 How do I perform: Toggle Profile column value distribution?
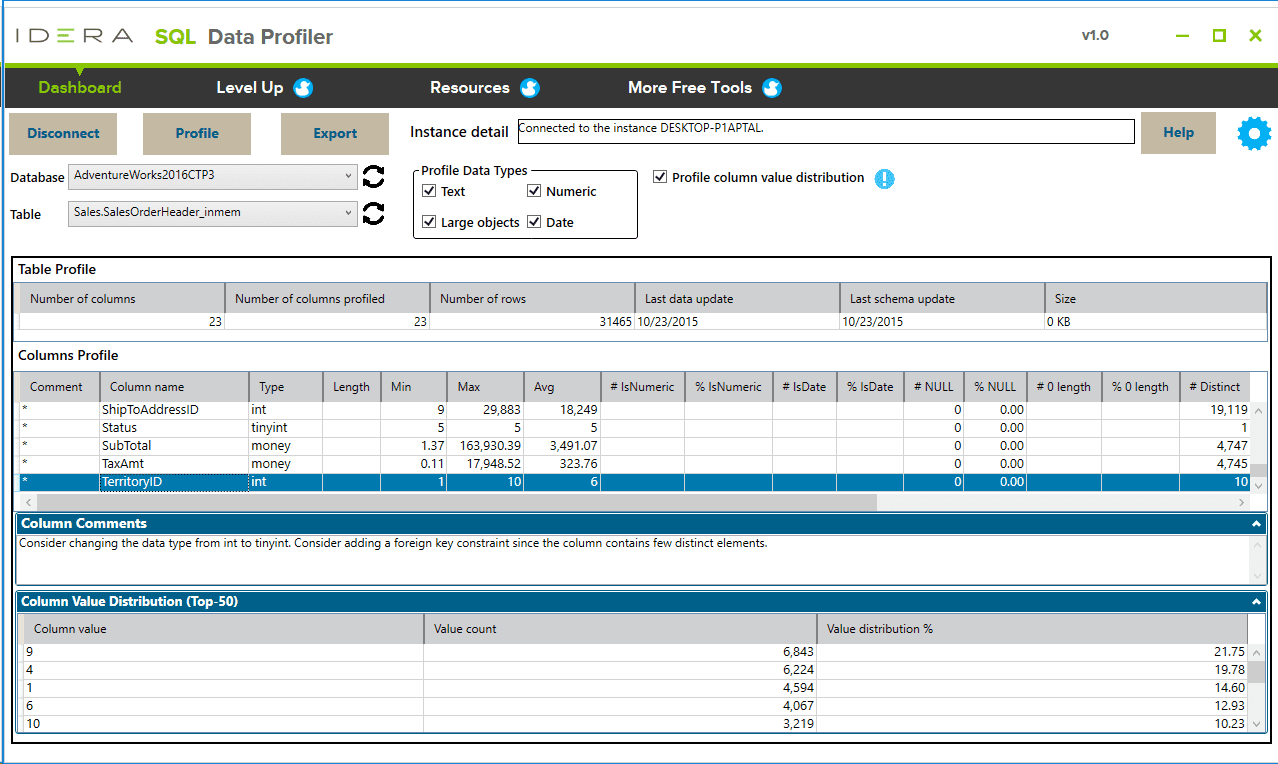pyautogui.click(x=660, y=177)
